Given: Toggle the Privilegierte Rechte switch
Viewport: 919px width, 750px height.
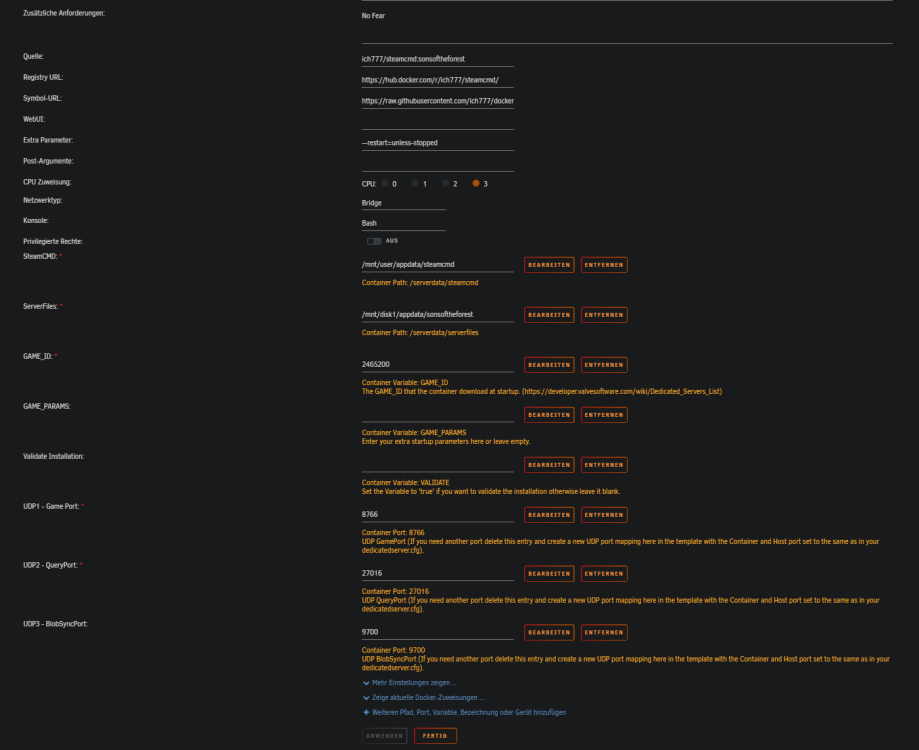Looking at the screenshot, I should (374, 241).
